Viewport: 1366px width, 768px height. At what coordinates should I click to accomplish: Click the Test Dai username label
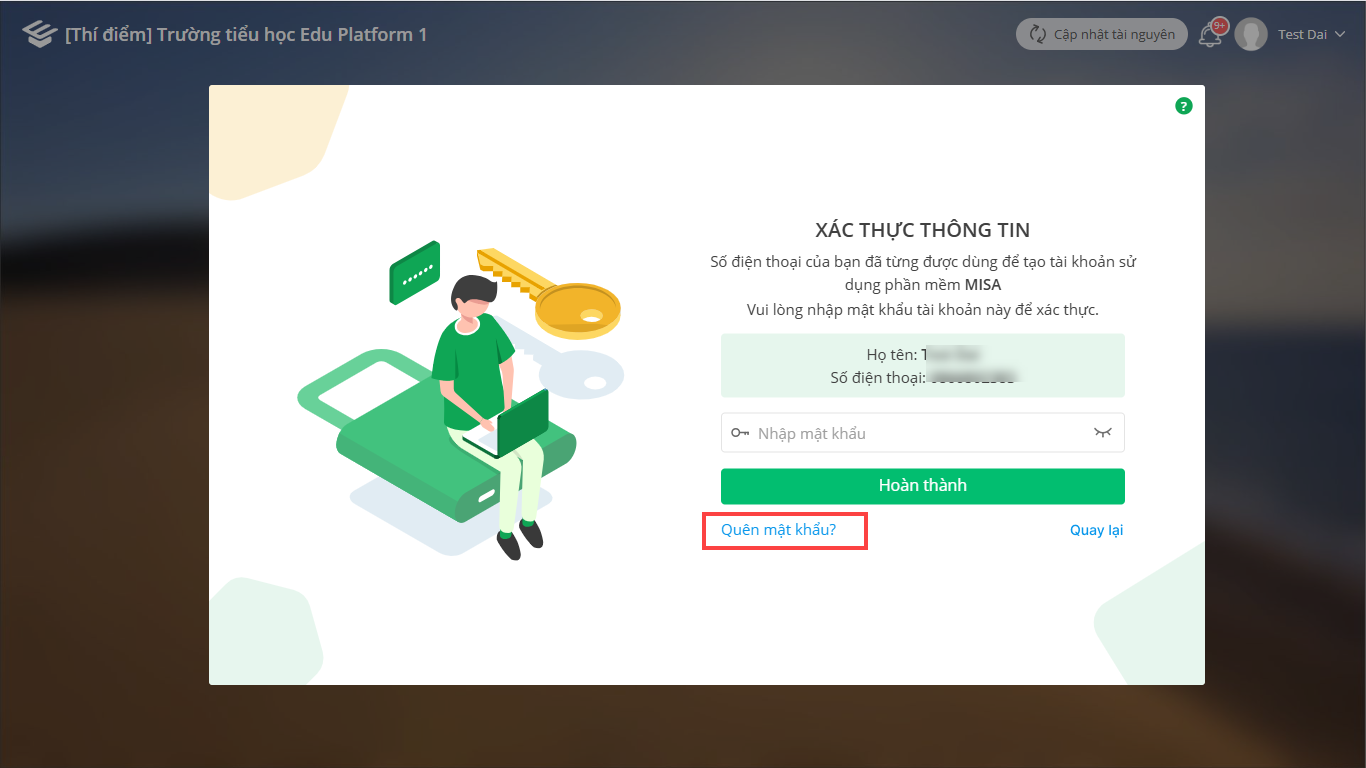coord(1302,34)
